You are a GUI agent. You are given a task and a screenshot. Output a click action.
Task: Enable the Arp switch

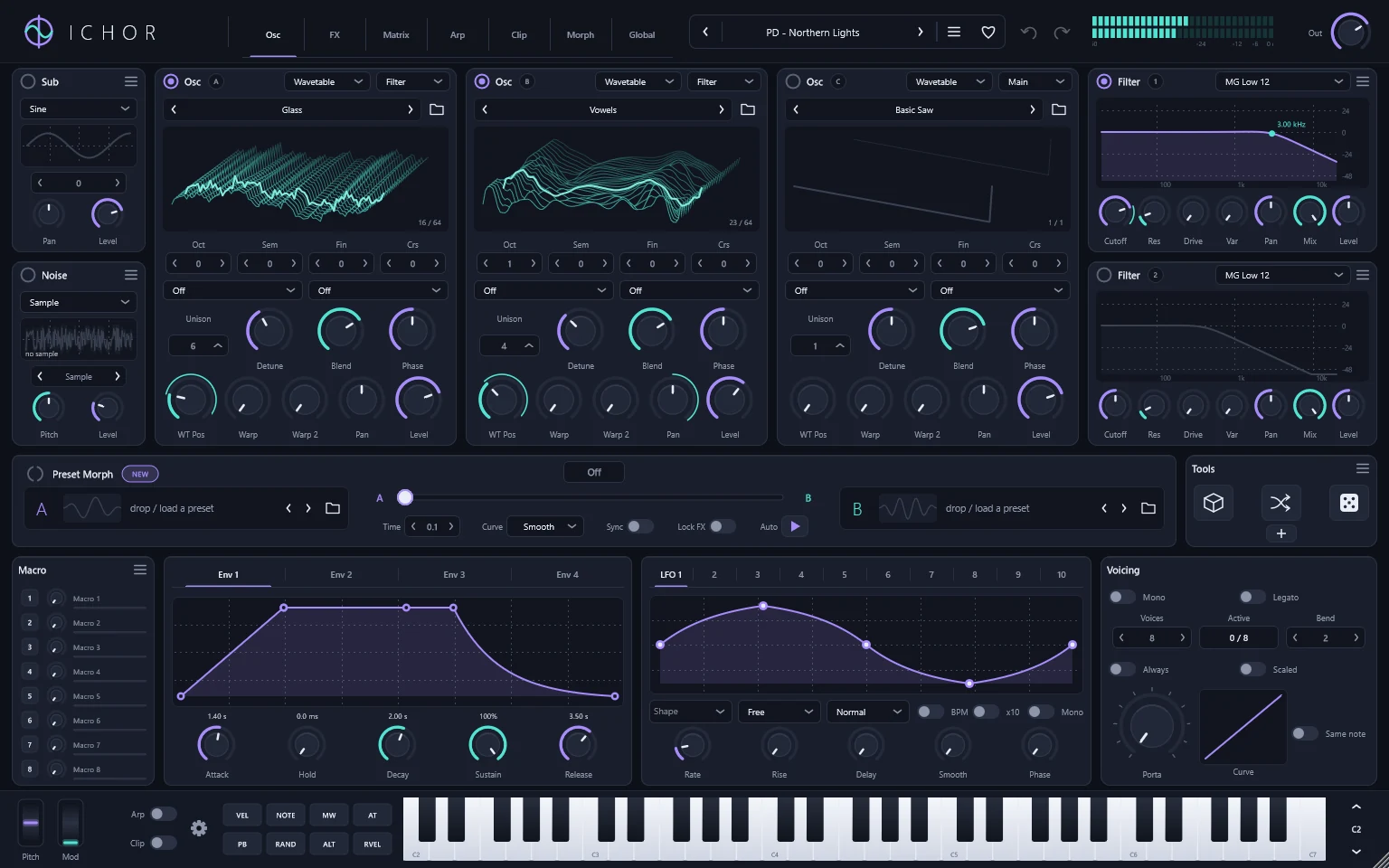pos(164,814)
